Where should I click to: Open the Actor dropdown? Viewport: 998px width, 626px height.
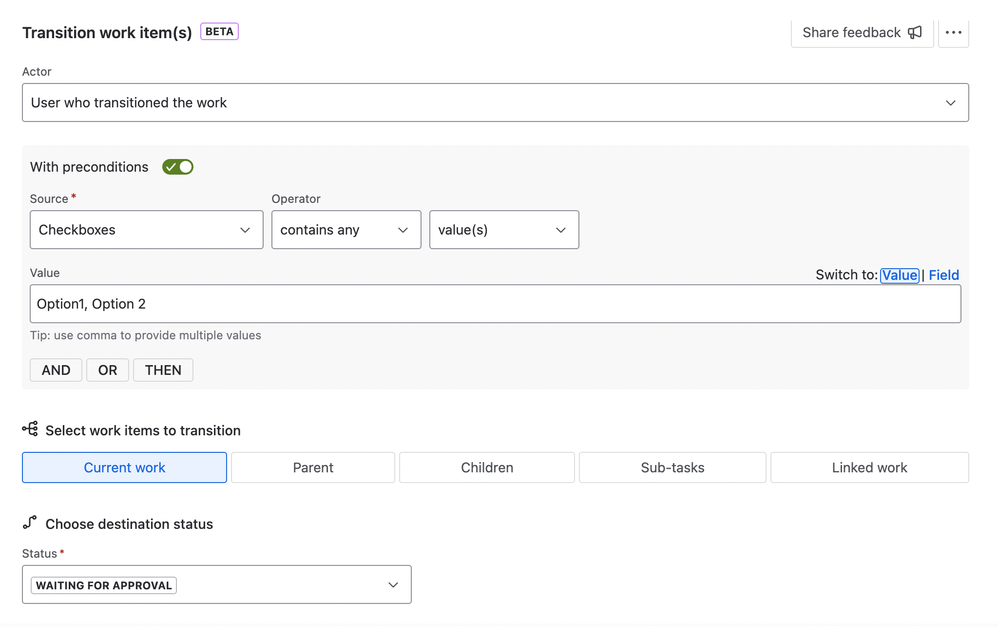(x=495, y=103)
